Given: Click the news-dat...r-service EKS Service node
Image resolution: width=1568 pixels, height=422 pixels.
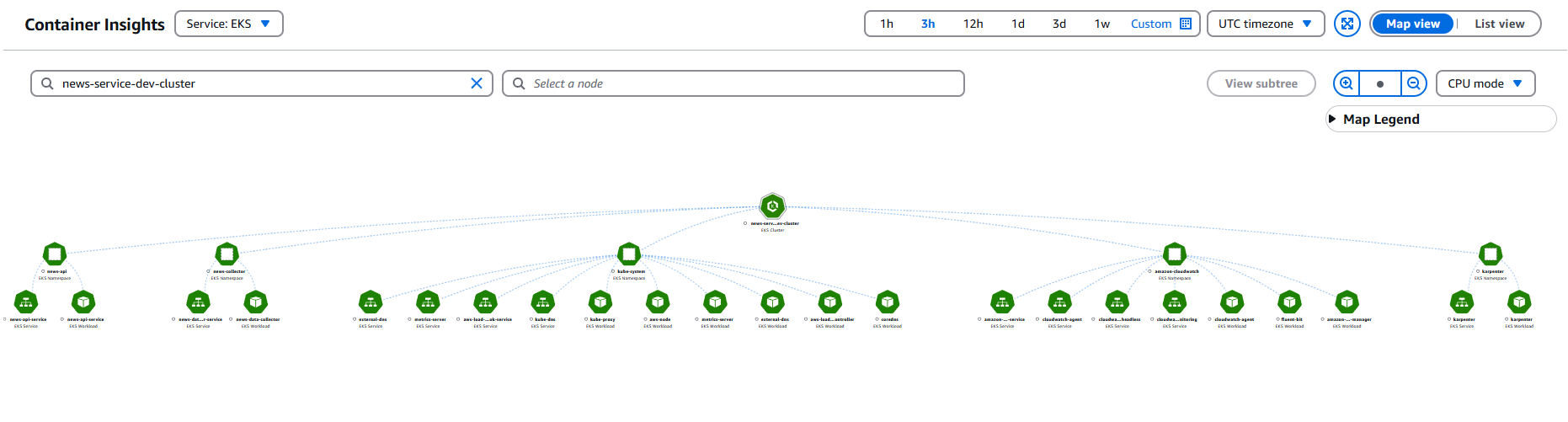Looking at the screenshot, I should coord(198,302).
